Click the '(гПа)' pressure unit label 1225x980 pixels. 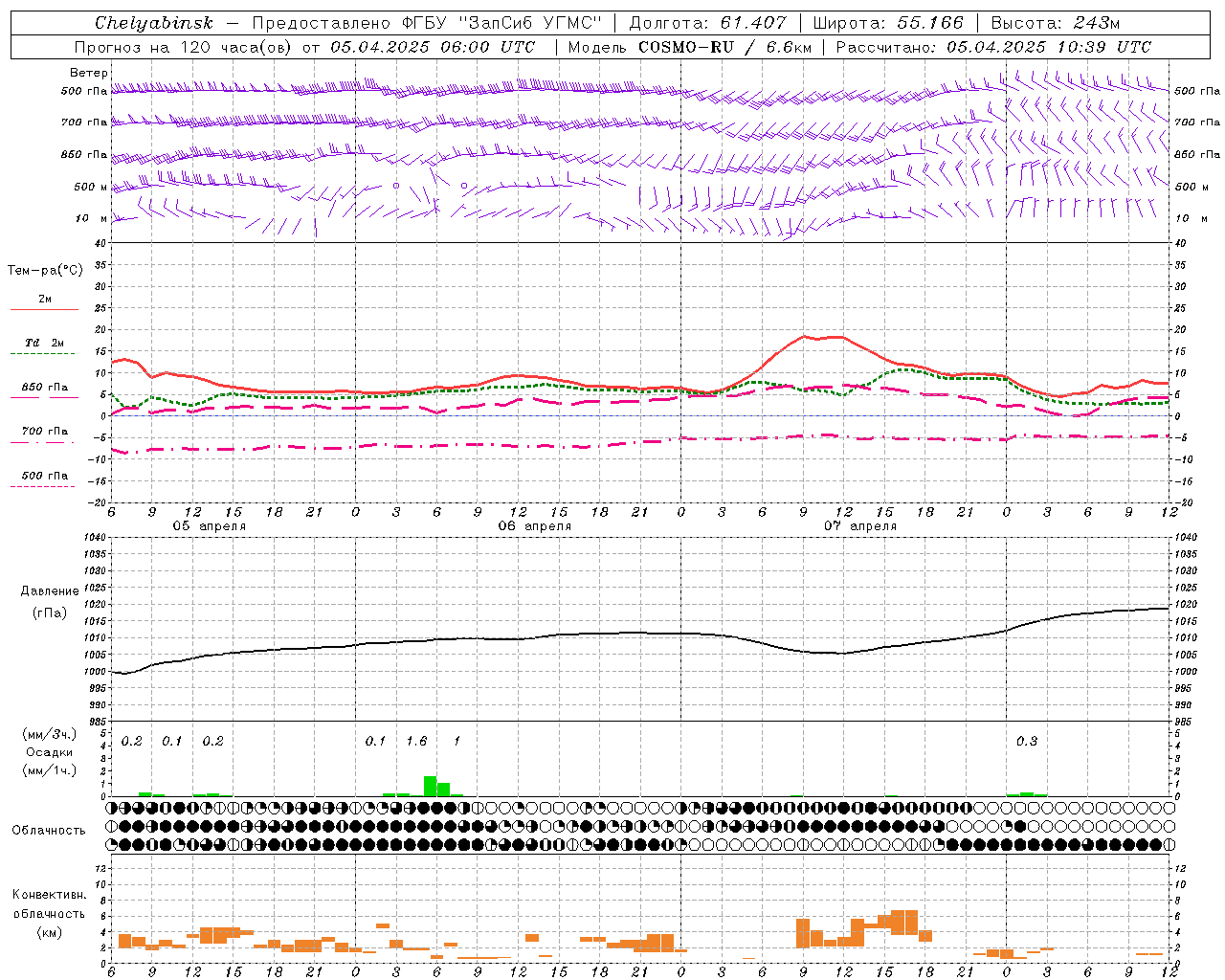(50, 613)
